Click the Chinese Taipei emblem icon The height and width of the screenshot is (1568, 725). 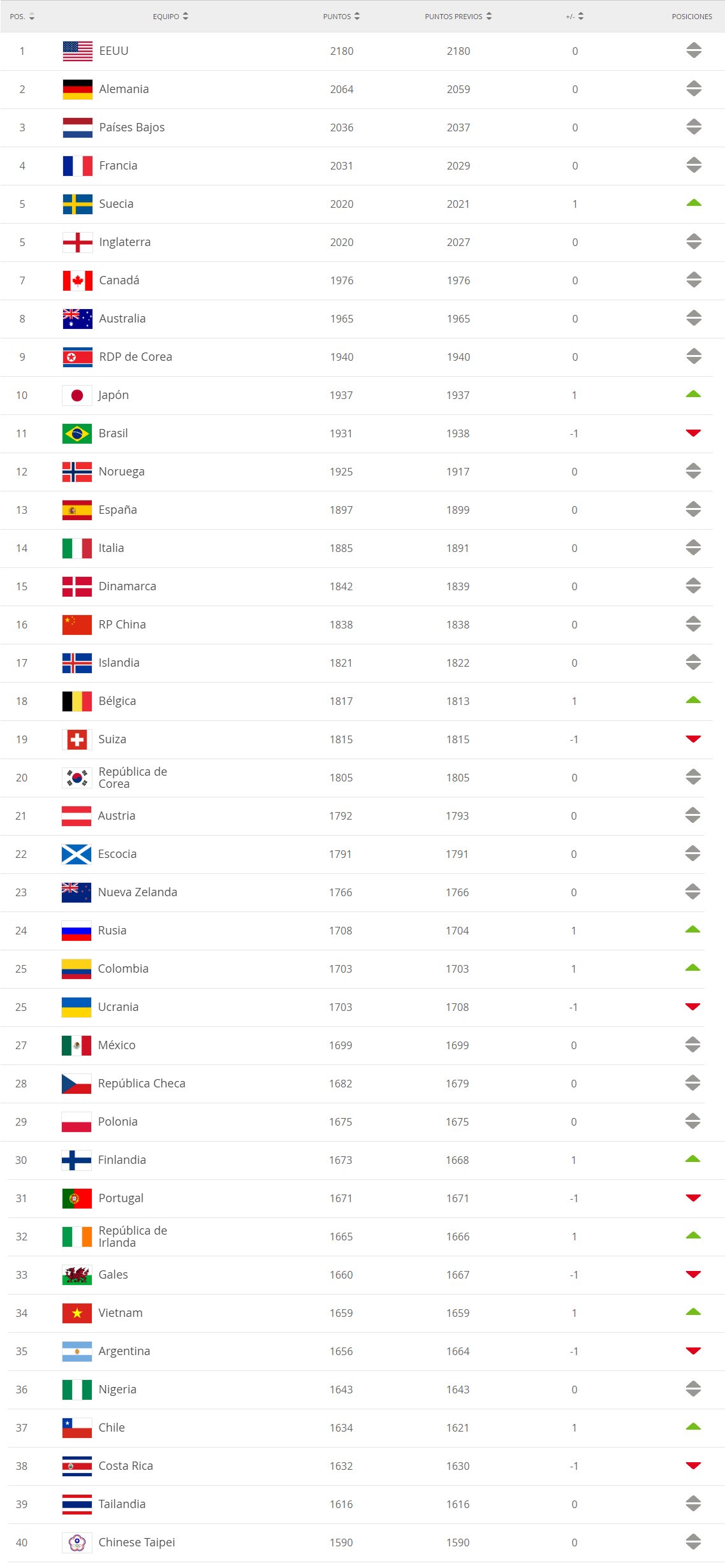point(77,1543)
